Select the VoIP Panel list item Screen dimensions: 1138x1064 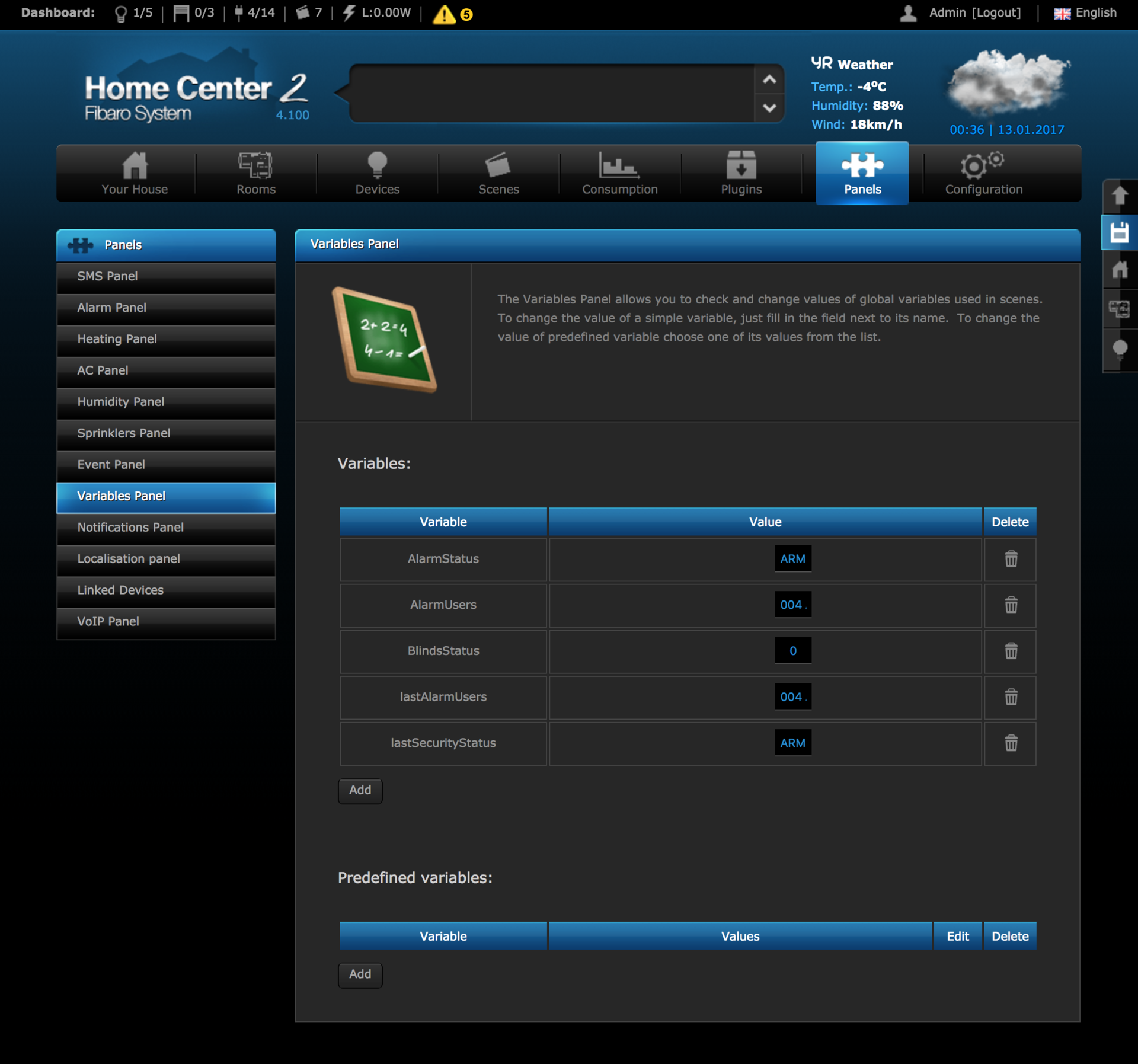[x=164, y=621]
